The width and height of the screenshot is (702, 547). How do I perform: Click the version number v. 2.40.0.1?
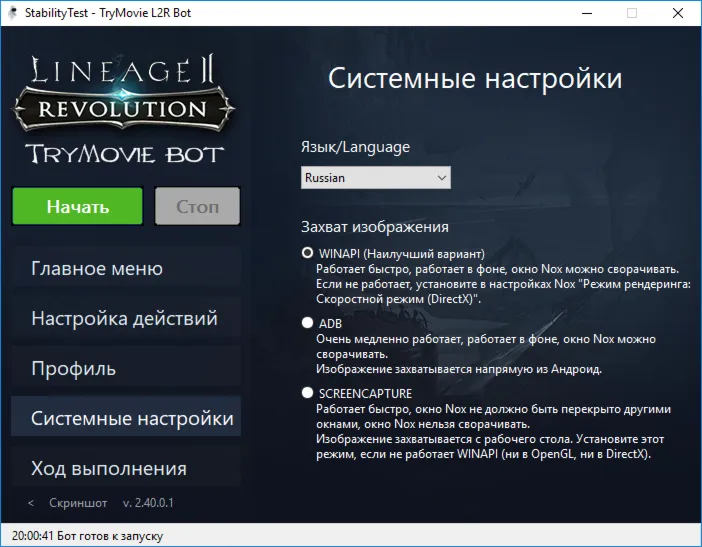click(148, 503)
